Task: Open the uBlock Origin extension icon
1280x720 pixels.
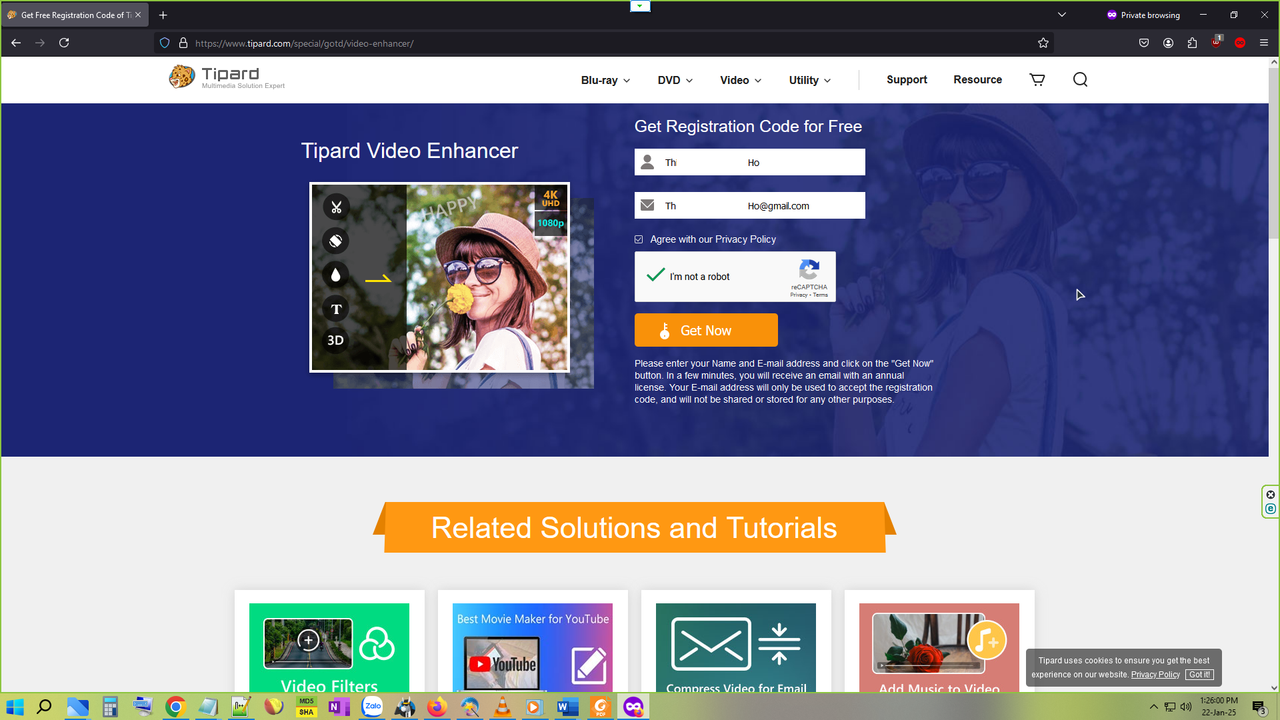Action: click(x=1216, y=43)
